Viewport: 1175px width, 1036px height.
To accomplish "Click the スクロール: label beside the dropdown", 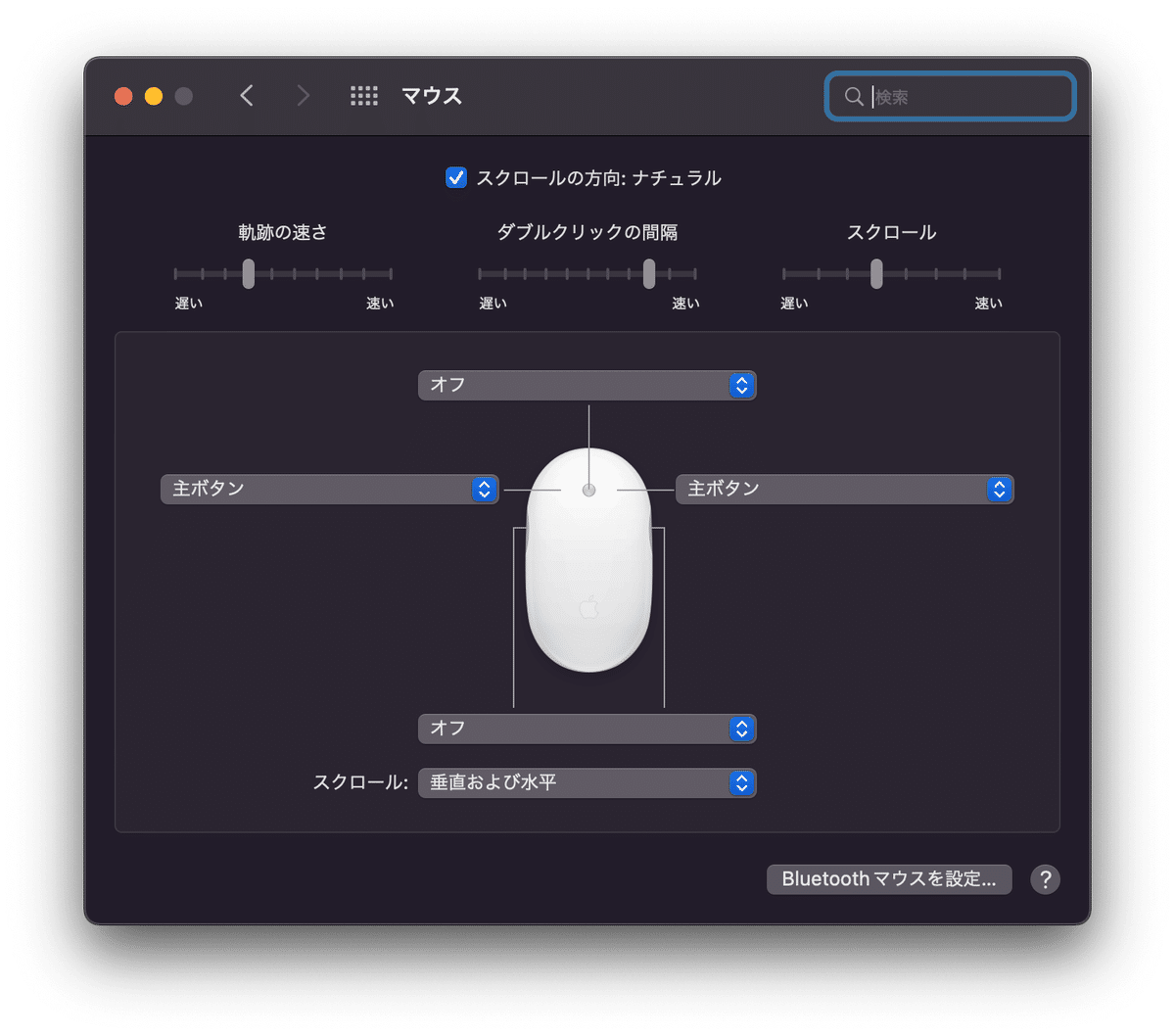I will click(x=360, y=782).
